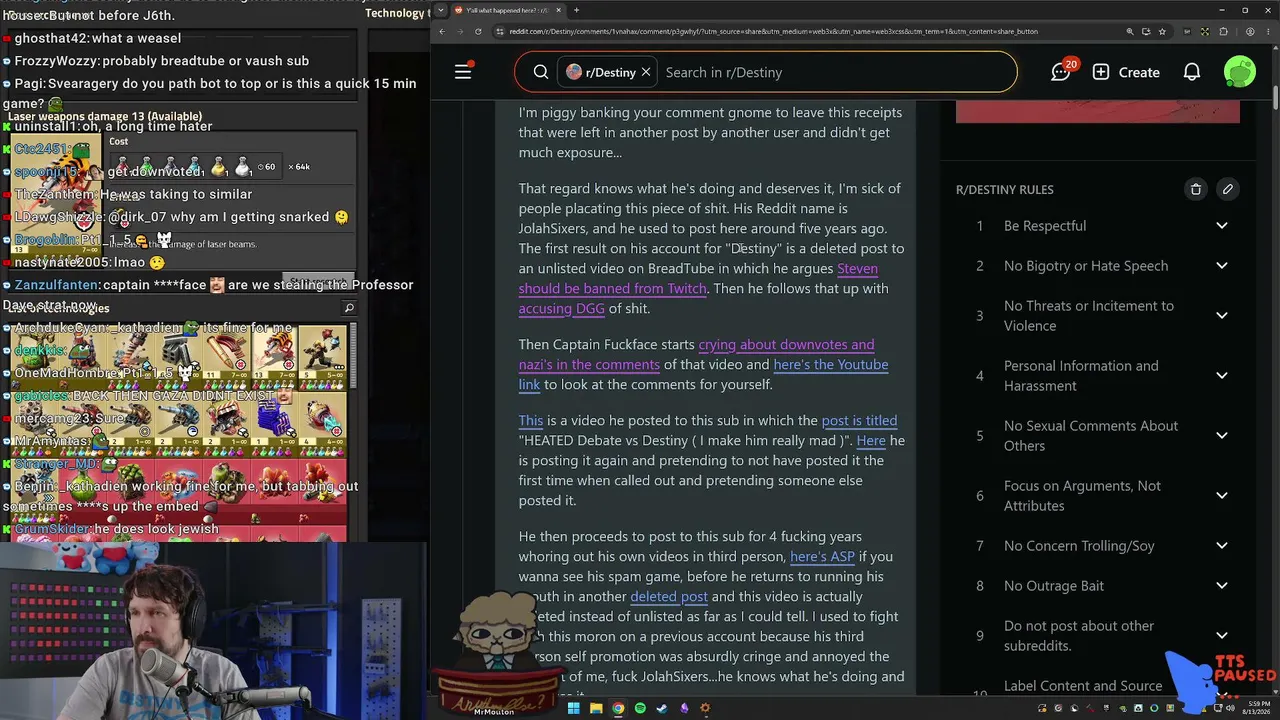Expand the No Bigotry or Hate Speech rule
Viewport: 1280px width, 720px height.
pos(1221,266)
